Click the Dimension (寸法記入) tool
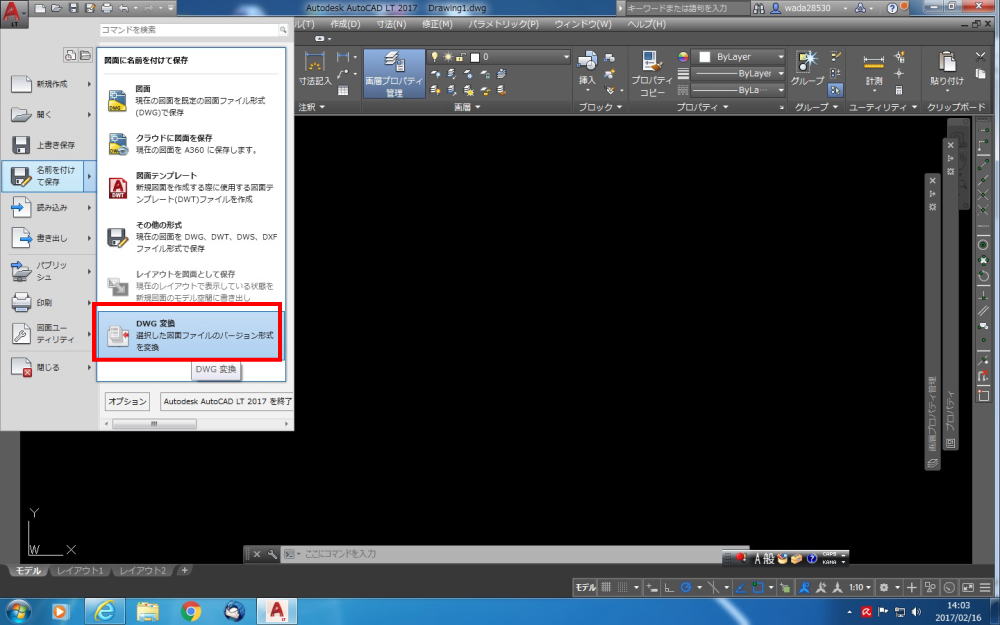The image size is (1000, 625). 315,69
